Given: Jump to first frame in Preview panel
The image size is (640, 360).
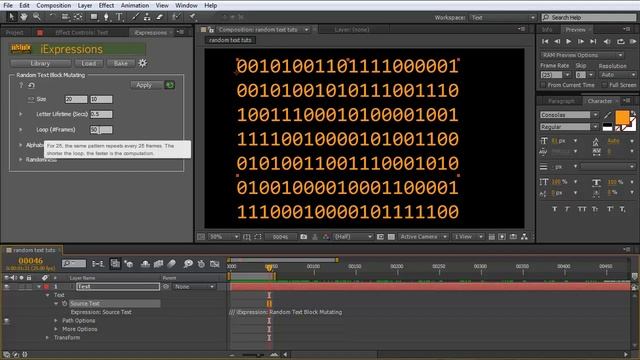Looking at the screenshot, I should (x=545, y=41).
